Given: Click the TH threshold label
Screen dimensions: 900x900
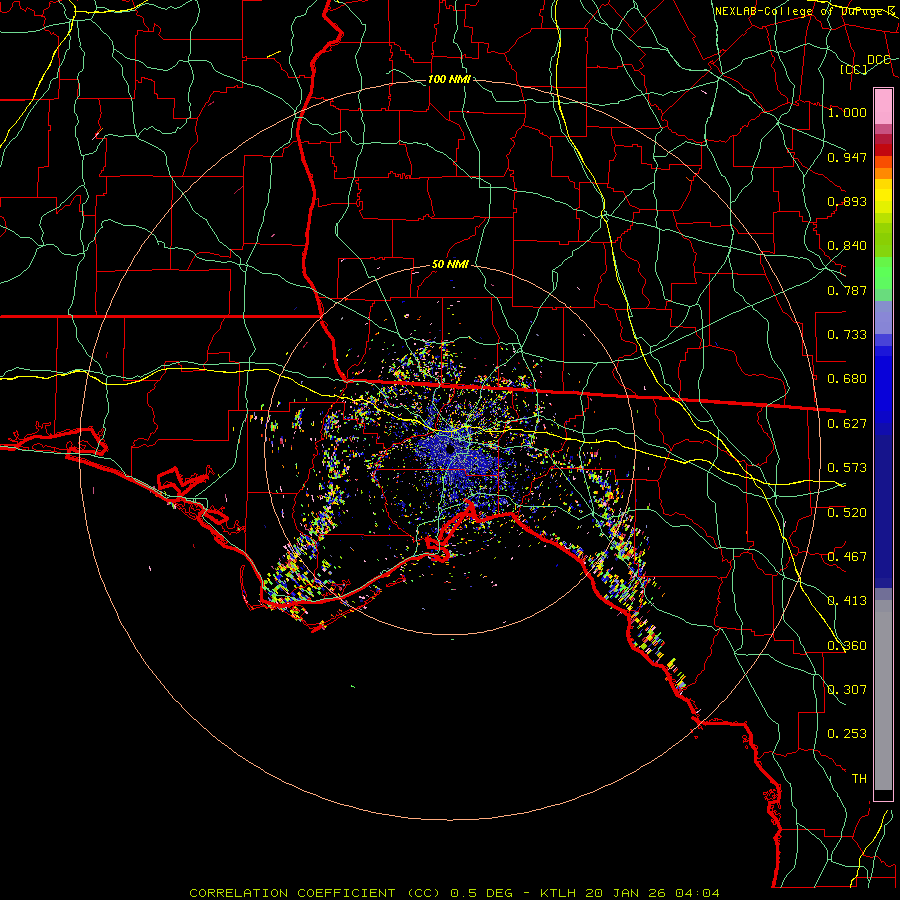Looking at the screenshot, I should tap(859, 779).
